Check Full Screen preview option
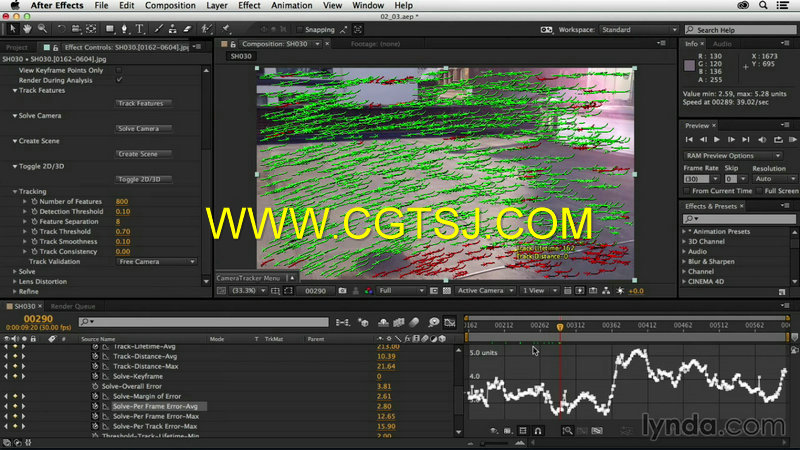The image size is (800, 450). pyautogui.click(x=759, y=191)
